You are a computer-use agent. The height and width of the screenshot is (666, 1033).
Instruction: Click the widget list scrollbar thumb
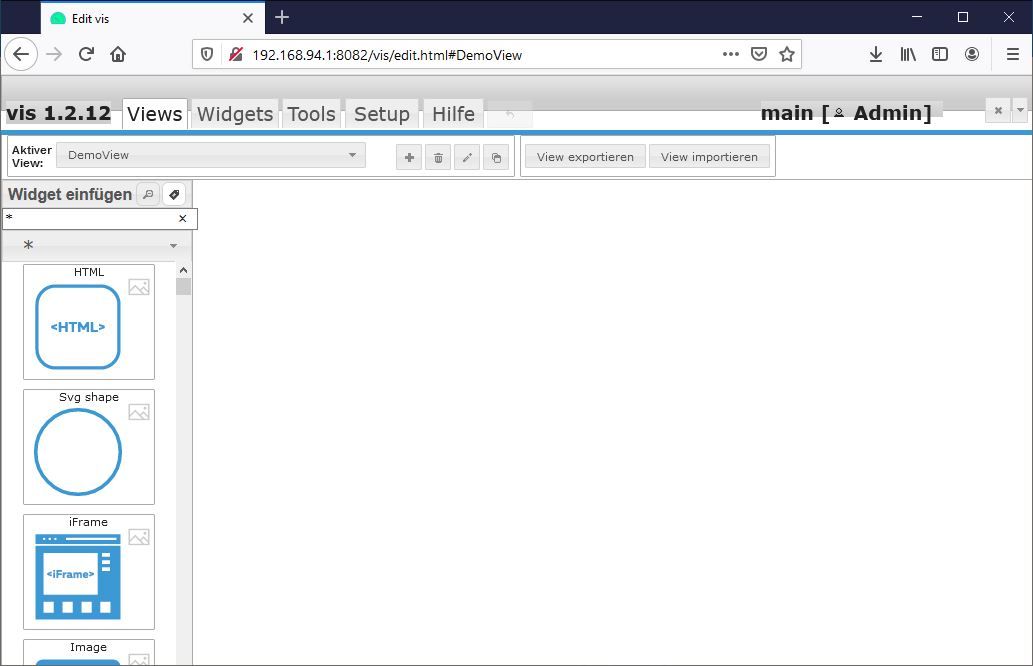coord(183,286)
